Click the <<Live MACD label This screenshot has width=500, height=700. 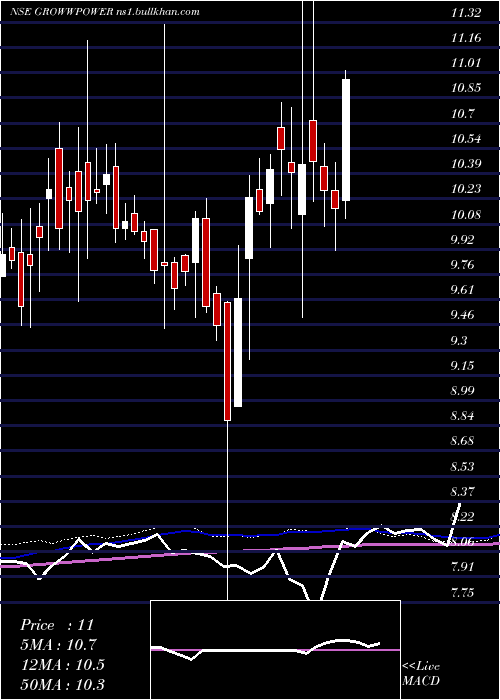421,674
